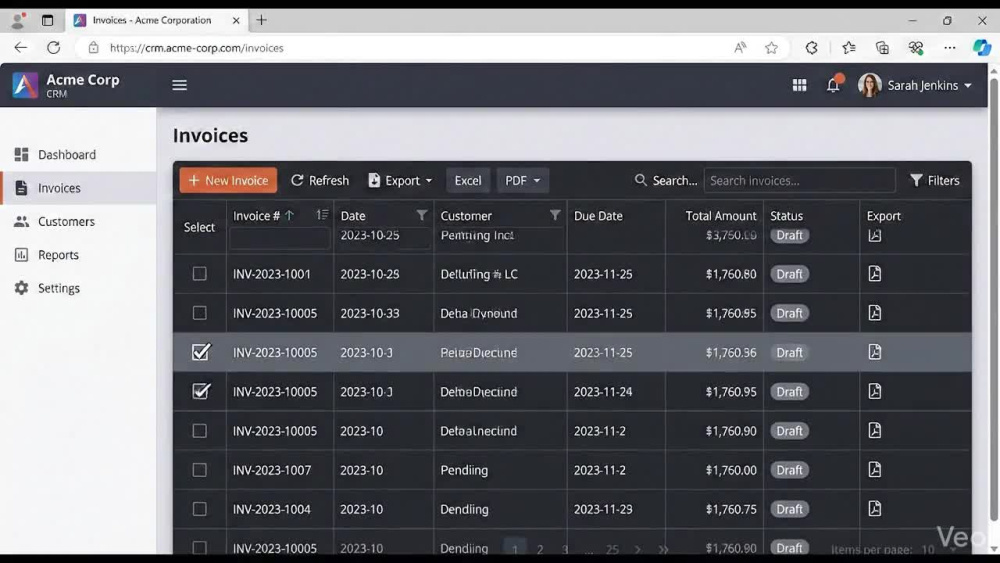Click Sarah Jenkins profile avatar
Viewport: 1000px width, 563px height.
869,85
